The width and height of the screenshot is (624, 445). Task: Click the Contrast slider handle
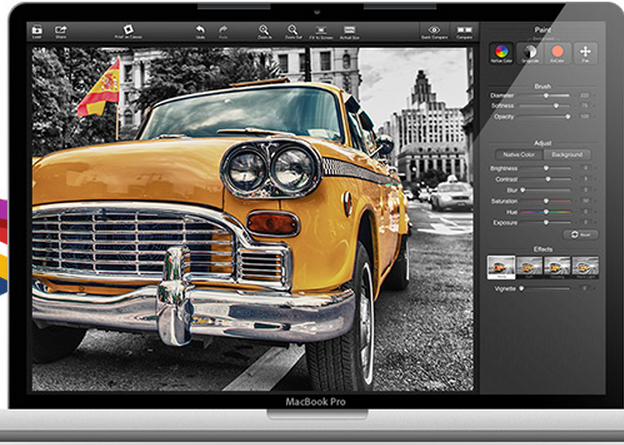[548, 179]
